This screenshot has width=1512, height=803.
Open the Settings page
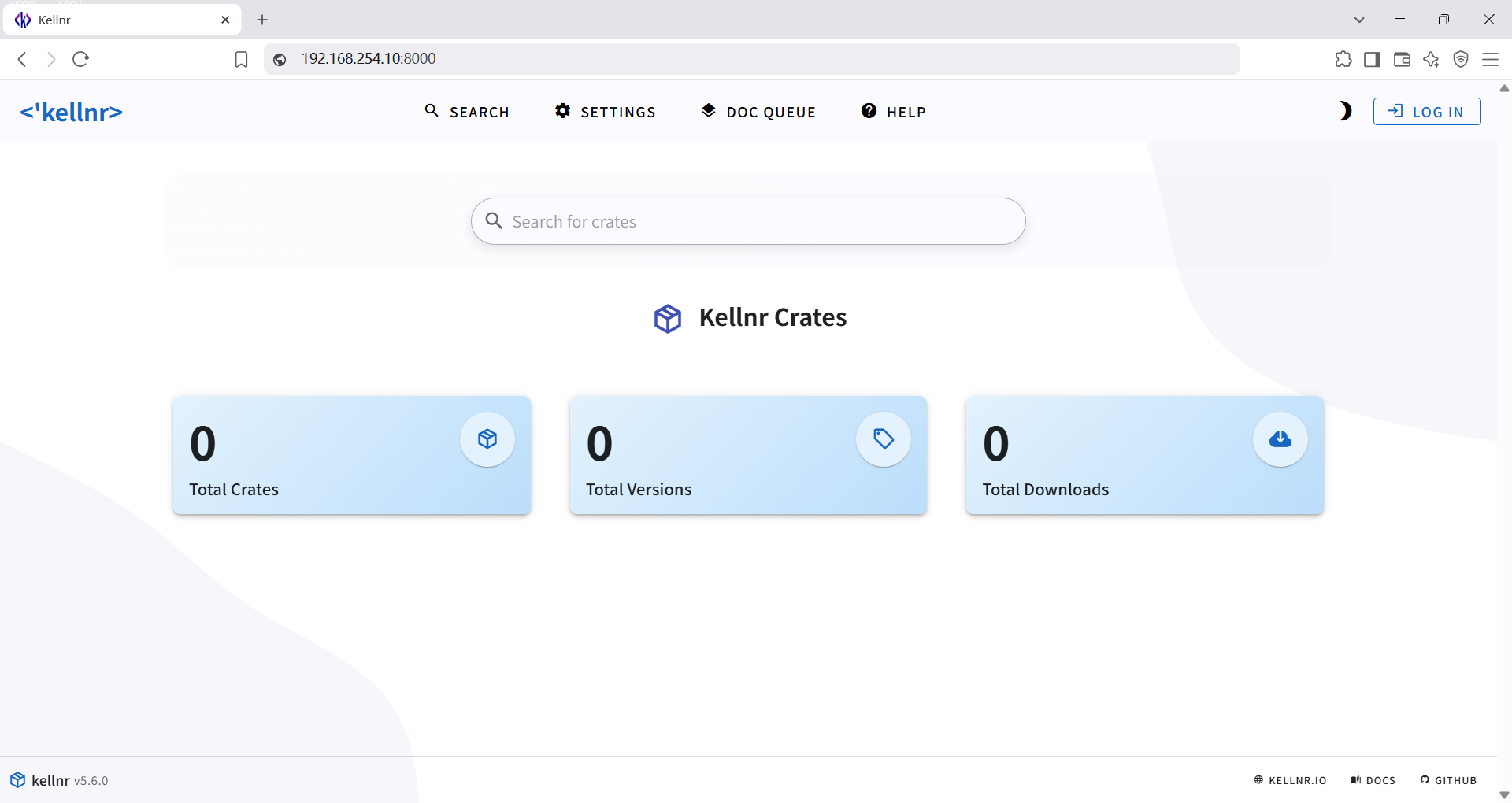[x=605, y=112]
